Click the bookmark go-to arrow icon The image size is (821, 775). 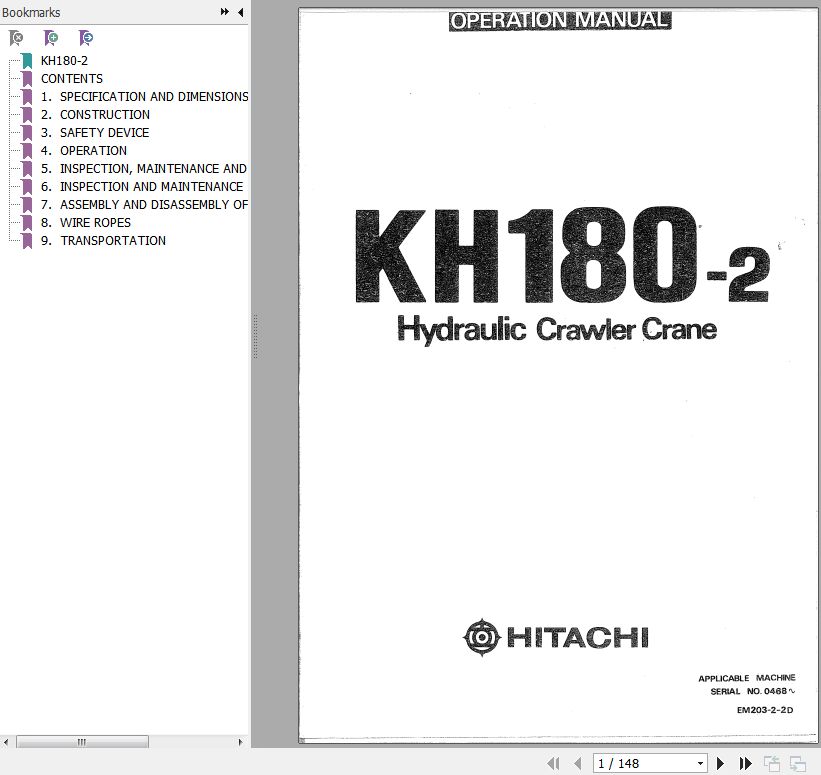point(86,38)
